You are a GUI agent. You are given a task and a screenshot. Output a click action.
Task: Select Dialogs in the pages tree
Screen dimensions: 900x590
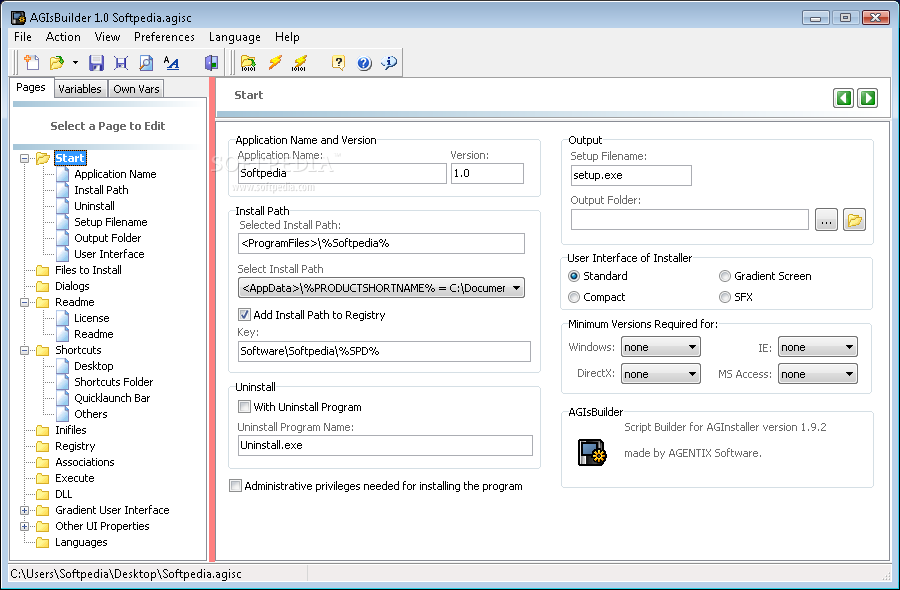pos(72,286)
